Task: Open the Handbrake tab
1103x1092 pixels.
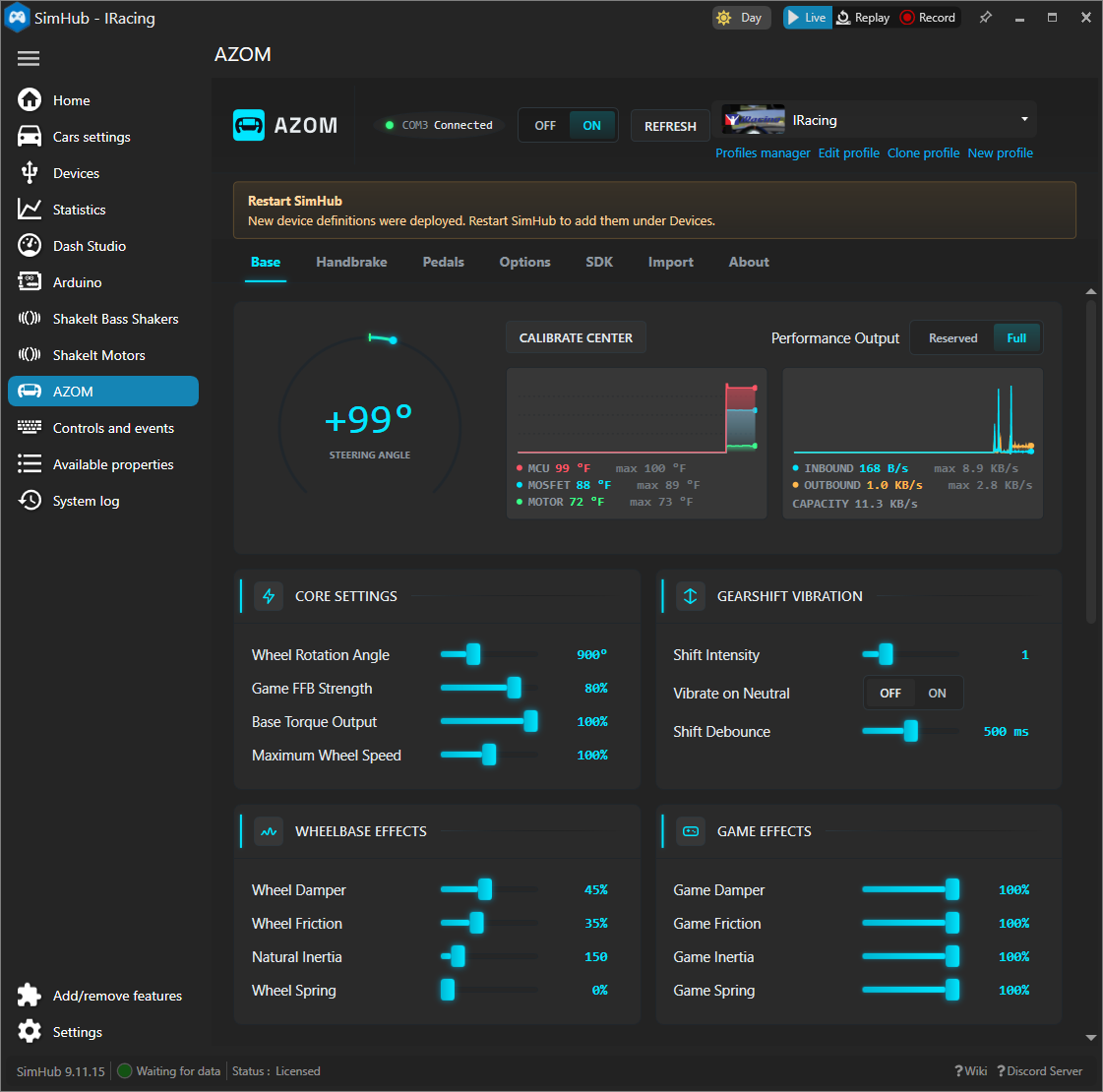Action: (x=351, y=263)
